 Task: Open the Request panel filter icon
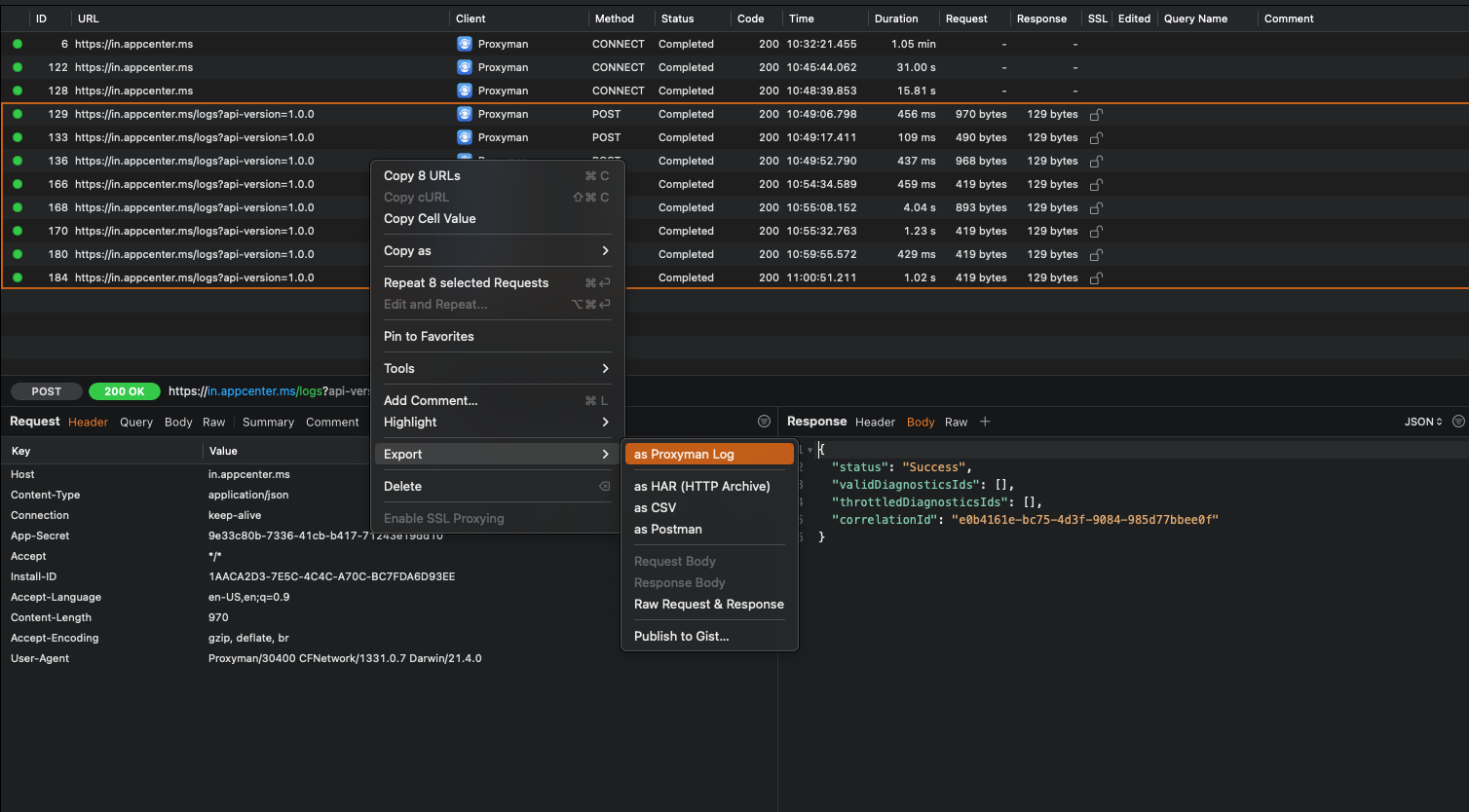click(764, 422)
